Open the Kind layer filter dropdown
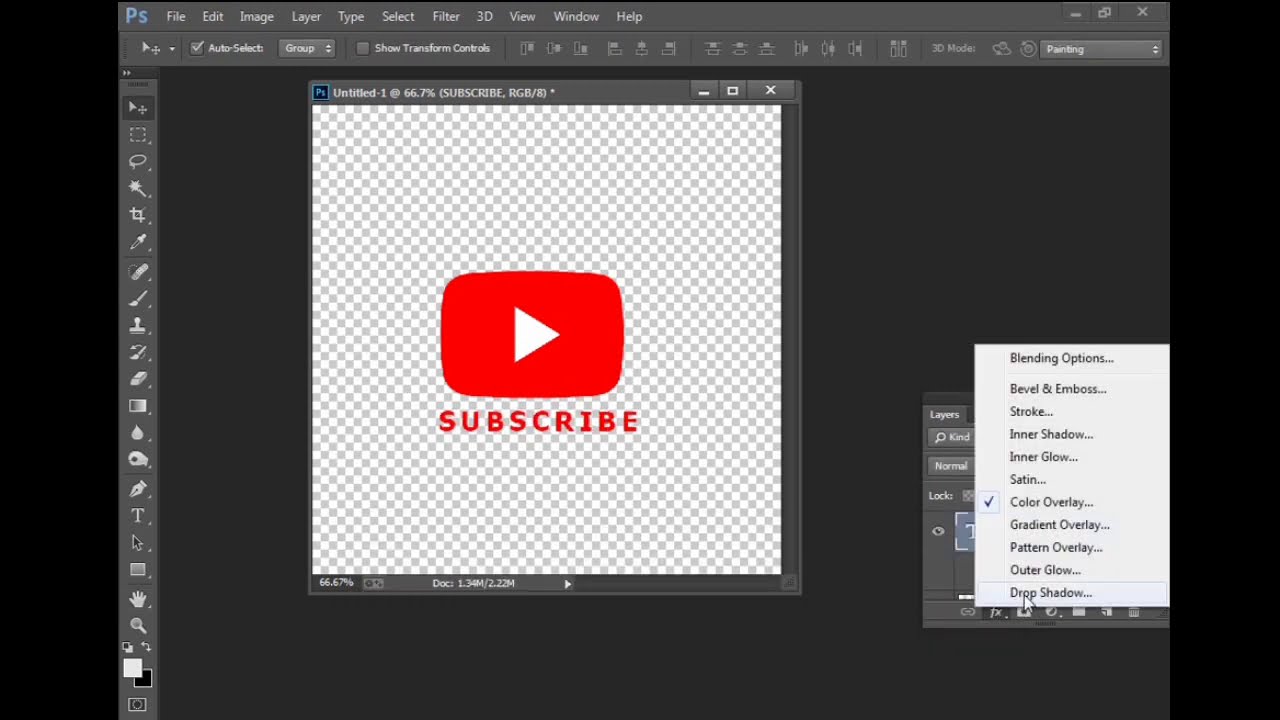The image size is (1280, 720). [x=952, y=437]
